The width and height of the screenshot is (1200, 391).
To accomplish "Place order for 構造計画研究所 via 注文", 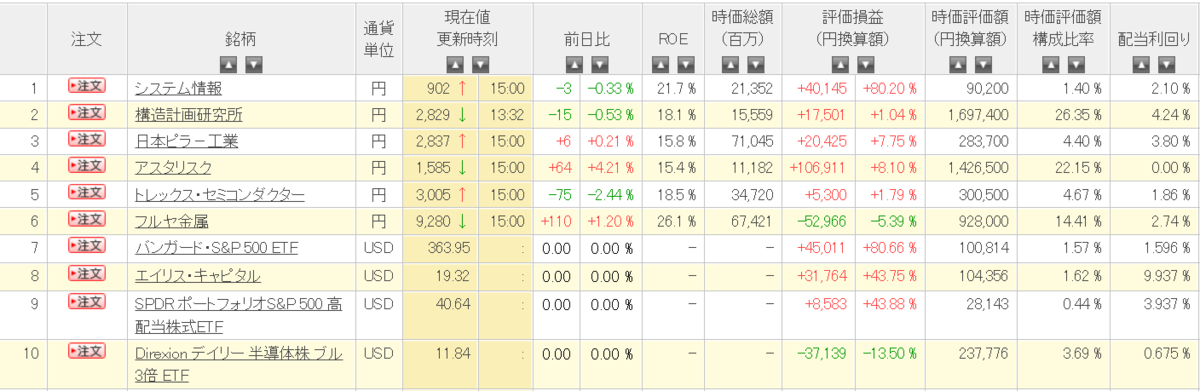I will click(86, 112).
